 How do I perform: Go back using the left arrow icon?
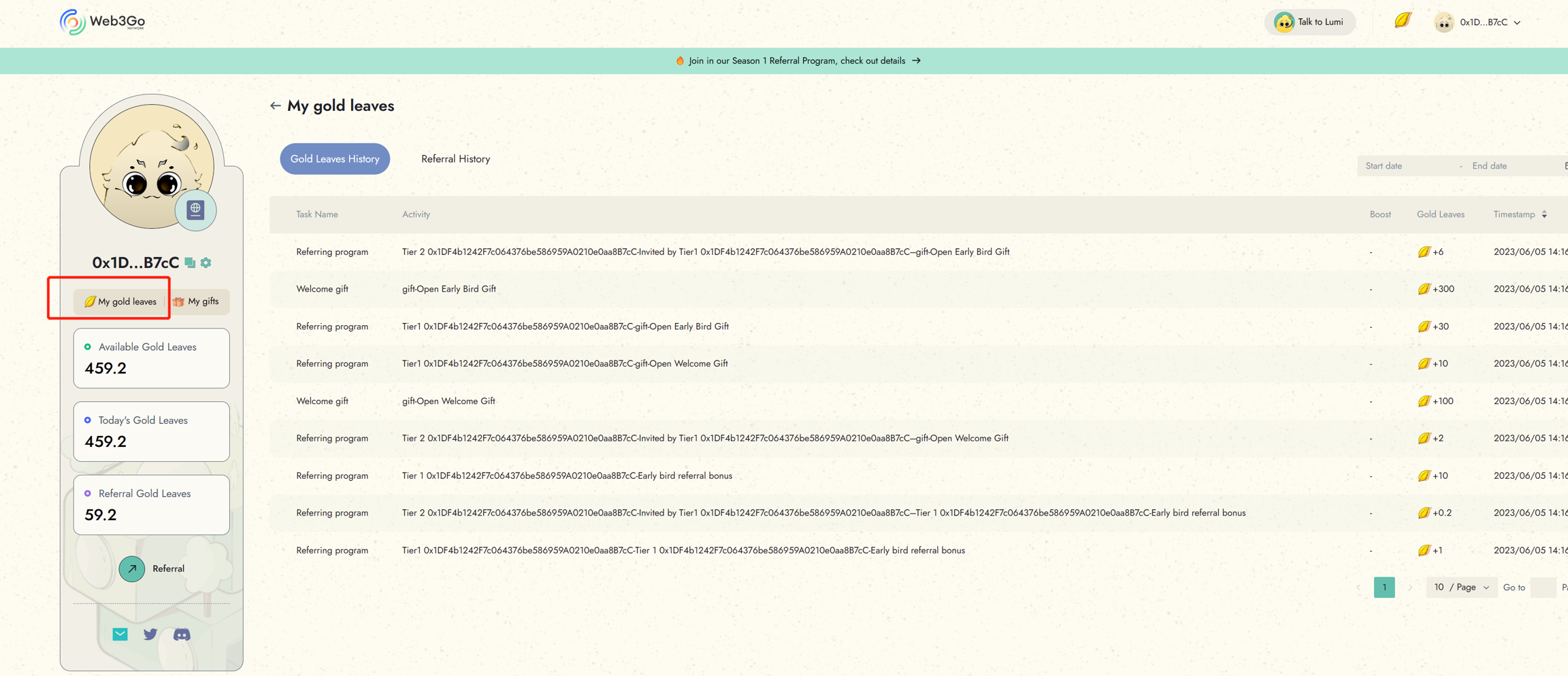click(275, 105)
